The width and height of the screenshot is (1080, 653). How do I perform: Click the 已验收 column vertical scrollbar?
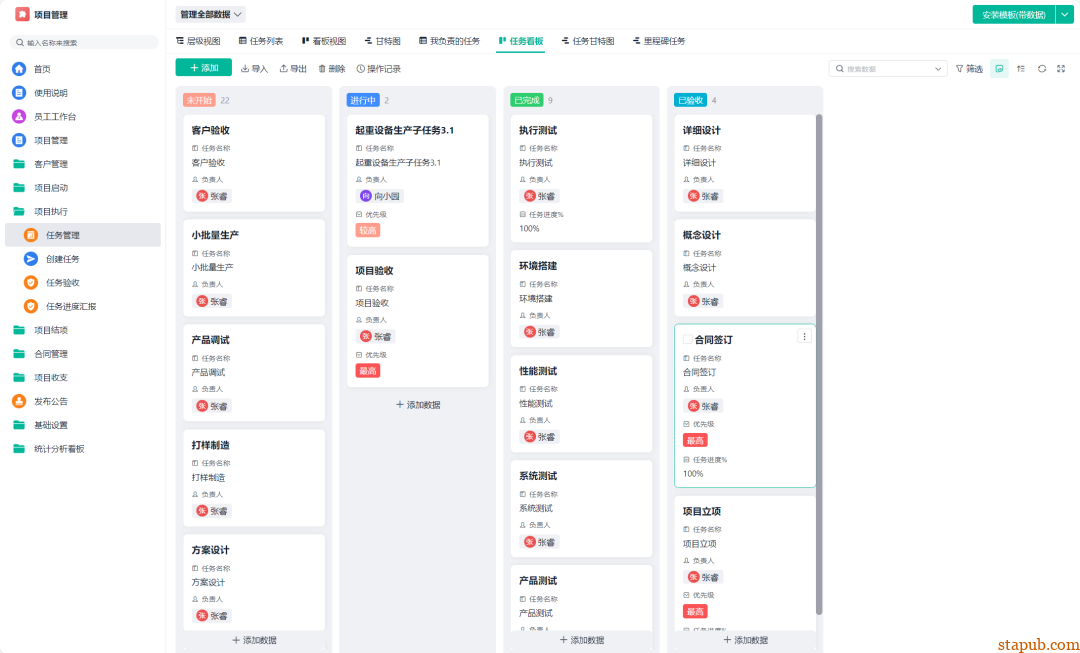click(819, 364)
